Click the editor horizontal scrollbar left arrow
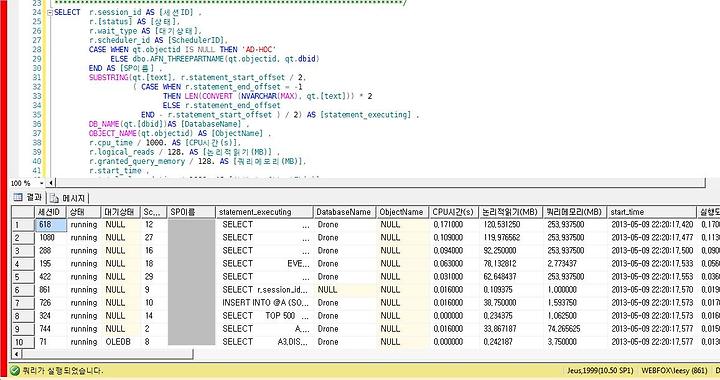This screenshot has width=720, height=380. [51, 183]
